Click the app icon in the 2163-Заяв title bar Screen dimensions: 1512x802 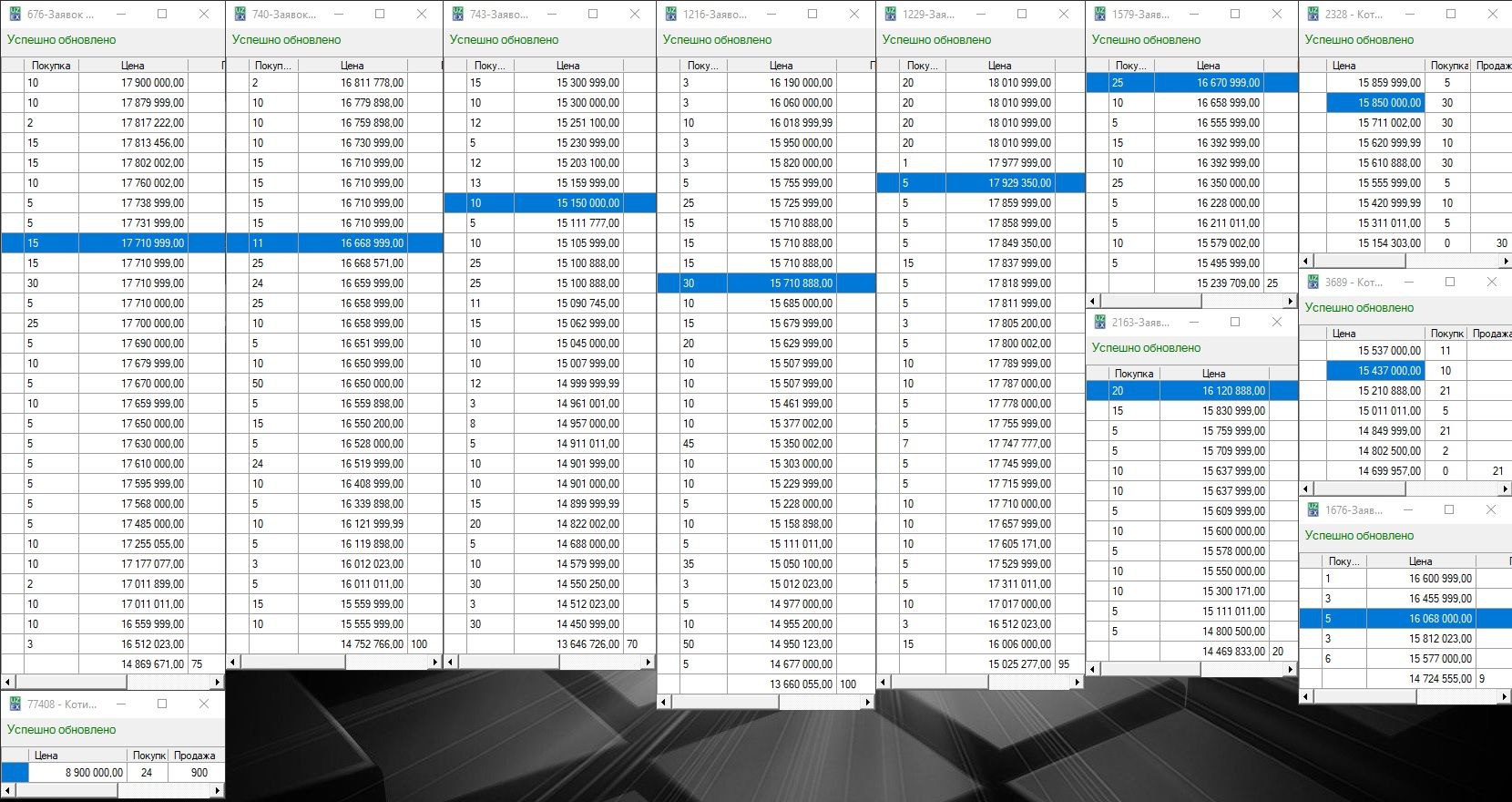tap(1099, 323)
